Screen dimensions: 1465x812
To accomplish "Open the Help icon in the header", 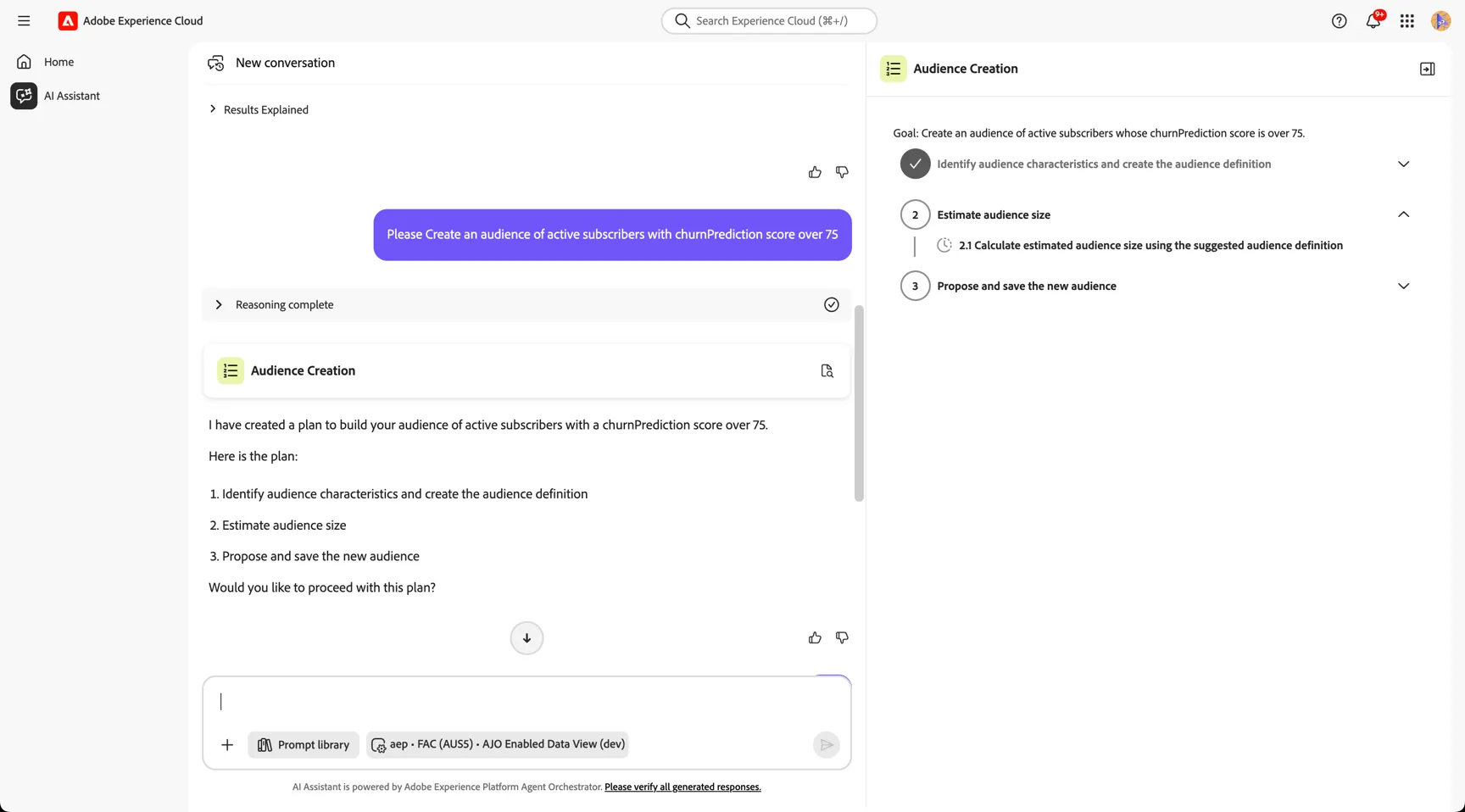I will click(x=1339, y=21).
